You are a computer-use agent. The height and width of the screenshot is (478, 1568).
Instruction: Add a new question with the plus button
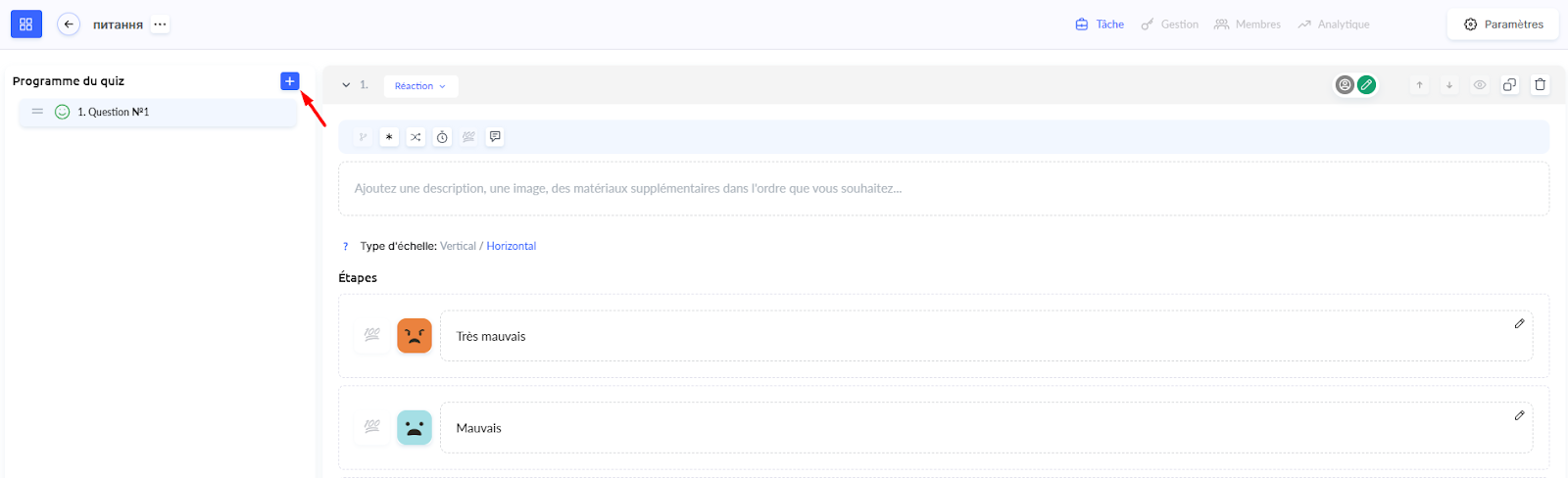[289, 81]
